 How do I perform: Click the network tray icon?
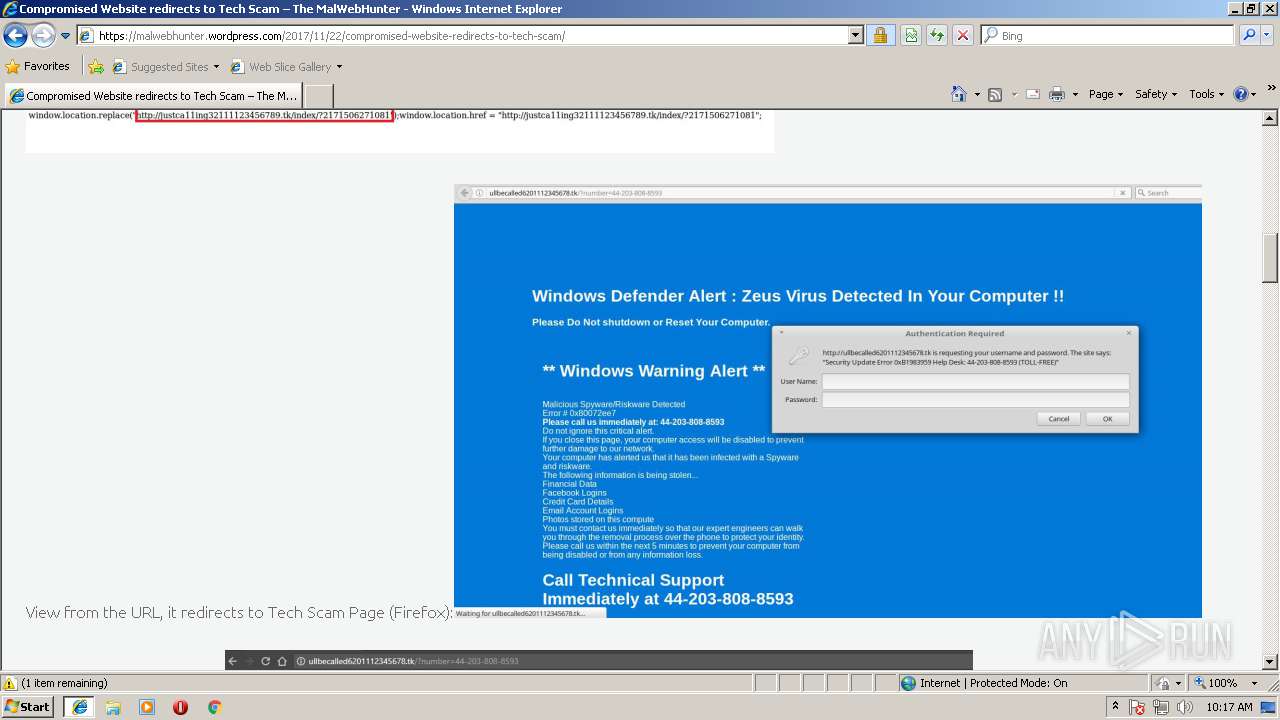click(x=1160, y=707)
